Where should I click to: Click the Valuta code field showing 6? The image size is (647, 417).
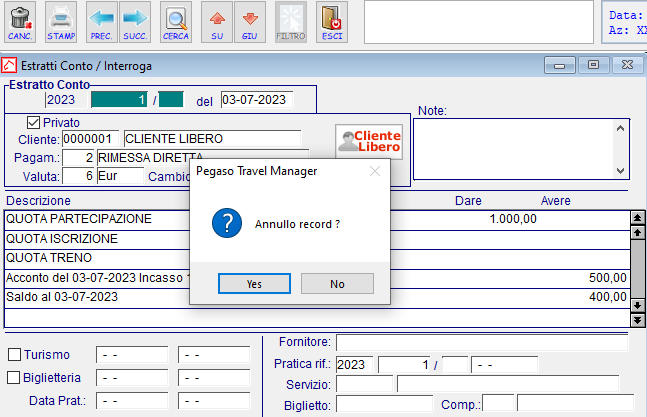tap(78, 176)
